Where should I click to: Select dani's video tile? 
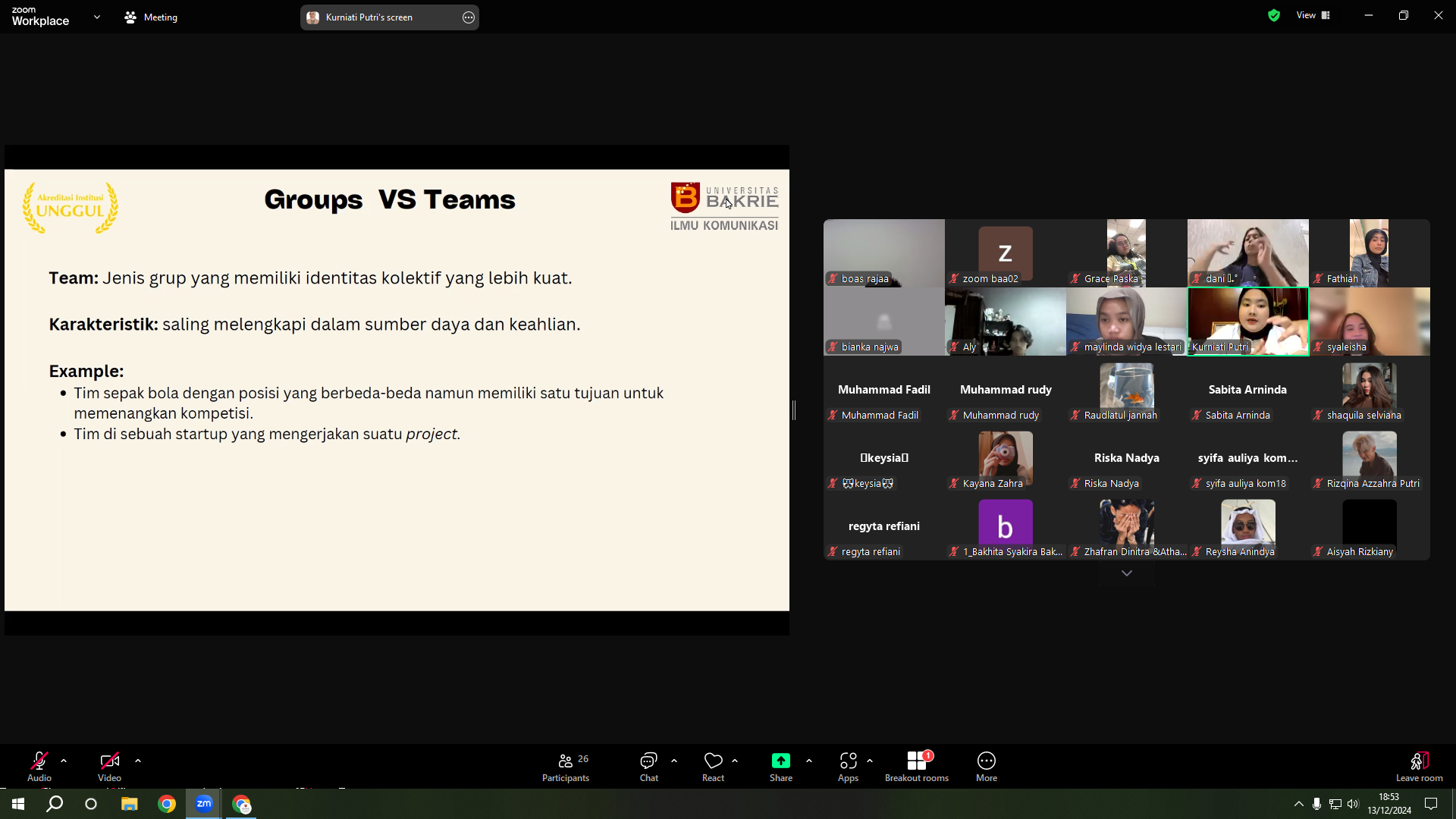(1248, 253)
